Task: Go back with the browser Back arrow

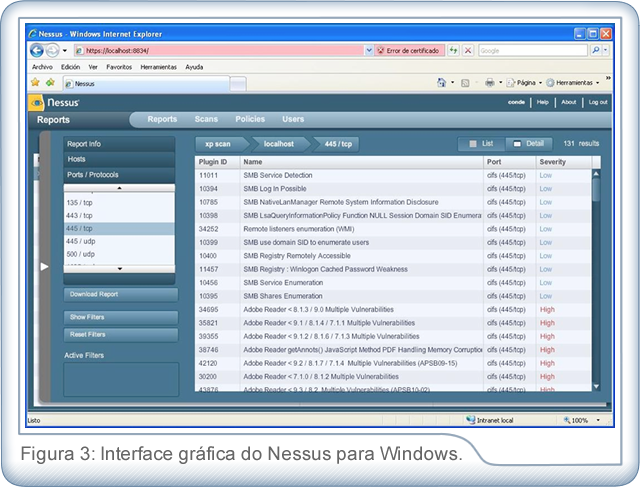Action: 37,51
